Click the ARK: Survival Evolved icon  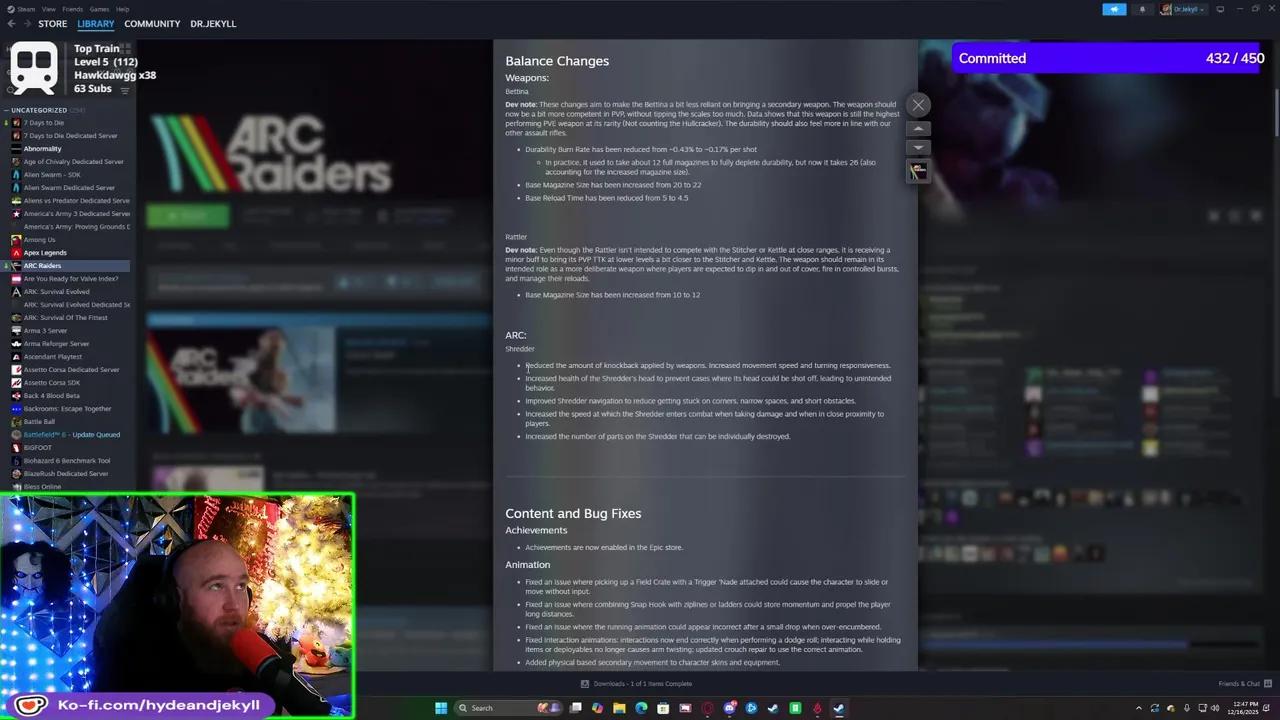tap(16, 292)
